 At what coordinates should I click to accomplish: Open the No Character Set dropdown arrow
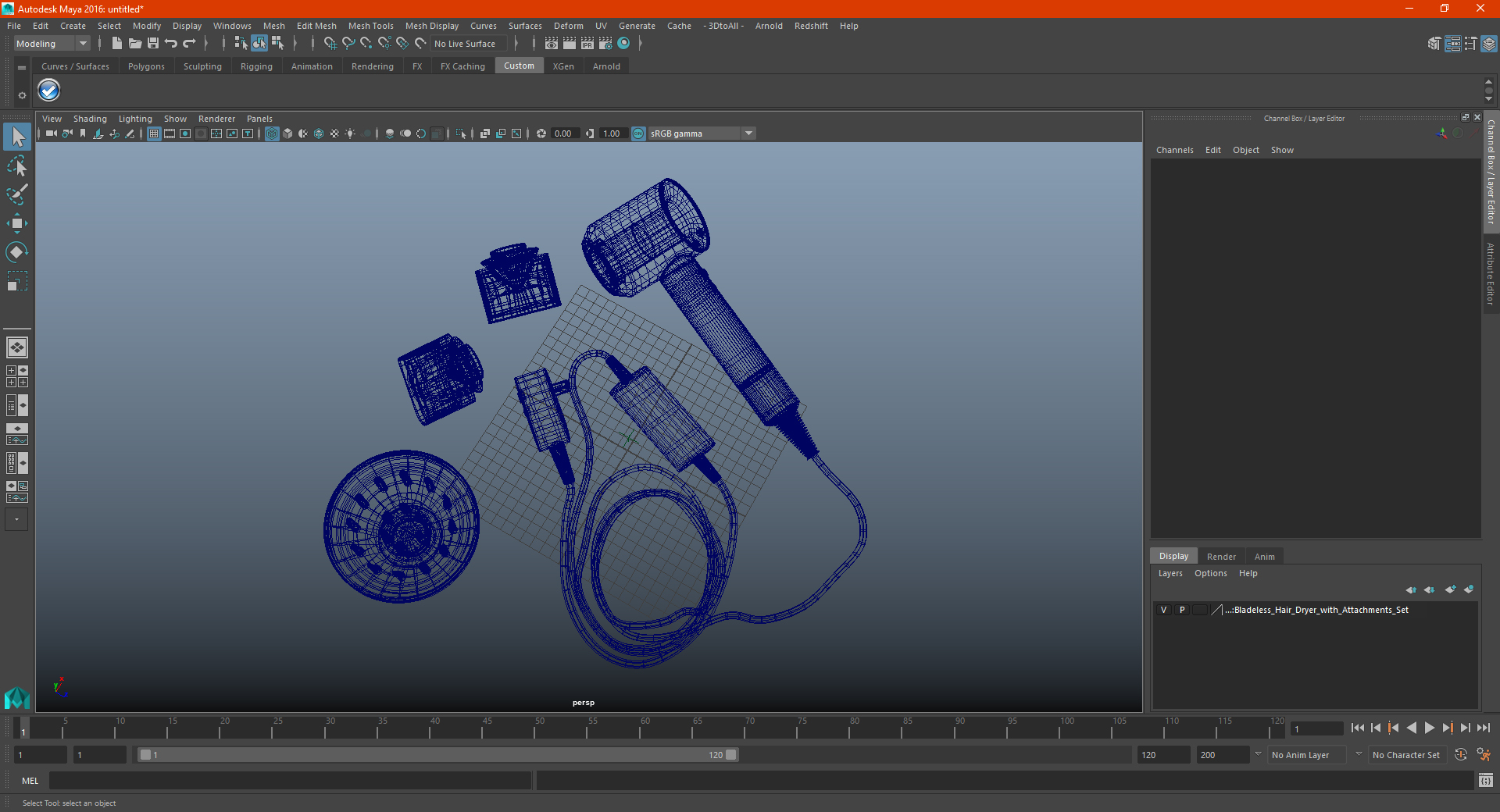[x=1359, y=754]
